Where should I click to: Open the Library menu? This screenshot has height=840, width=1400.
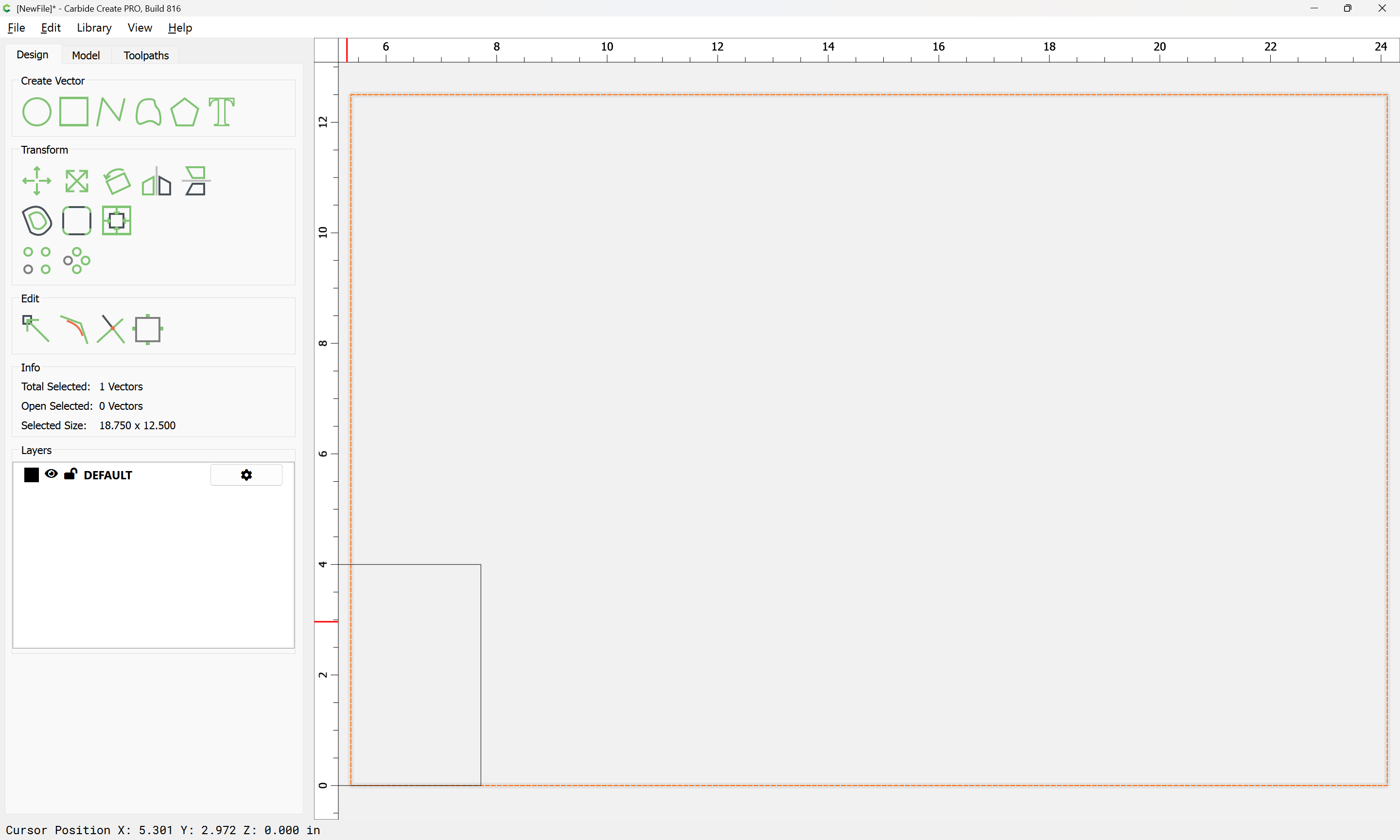[94, 28]
